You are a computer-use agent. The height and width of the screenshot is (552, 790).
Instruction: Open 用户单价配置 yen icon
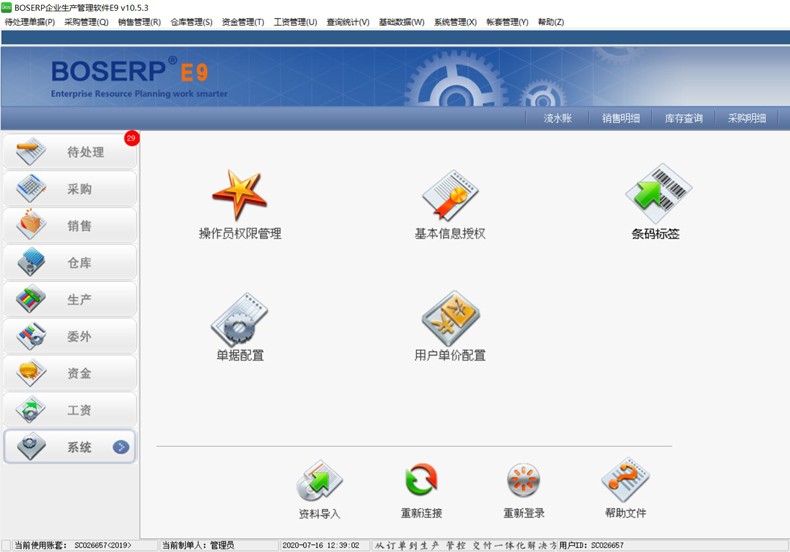[450, 318]
